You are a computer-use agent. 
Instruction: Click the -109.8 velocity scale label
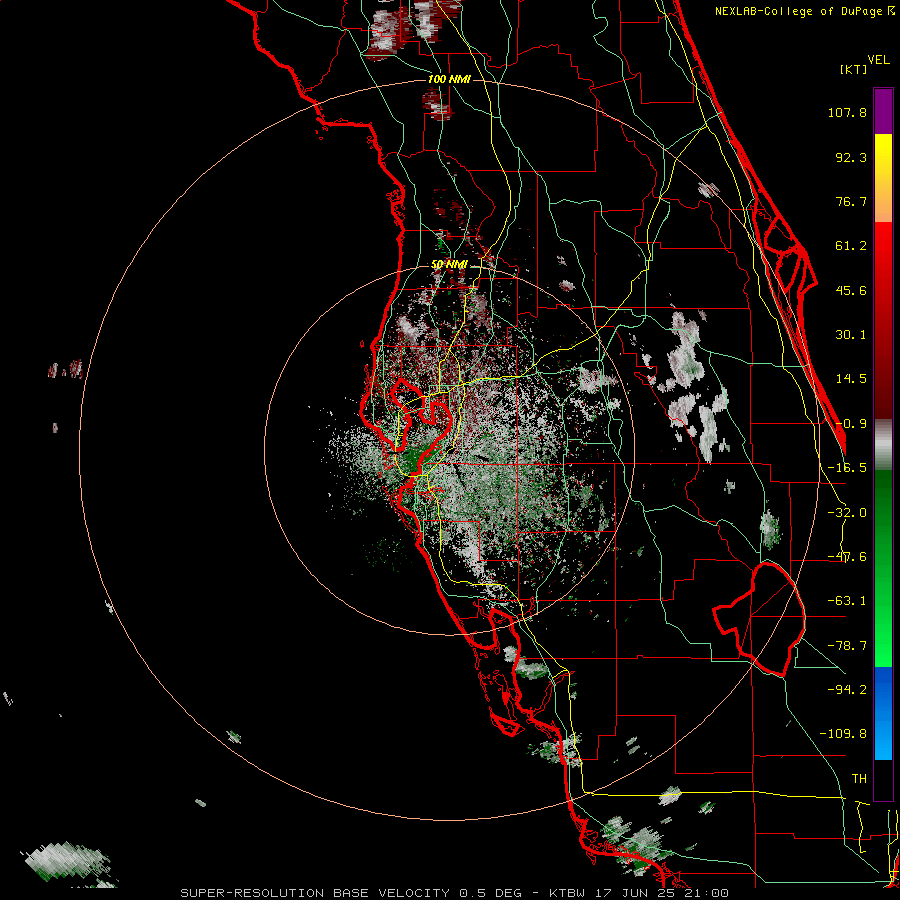click(843, 734)
